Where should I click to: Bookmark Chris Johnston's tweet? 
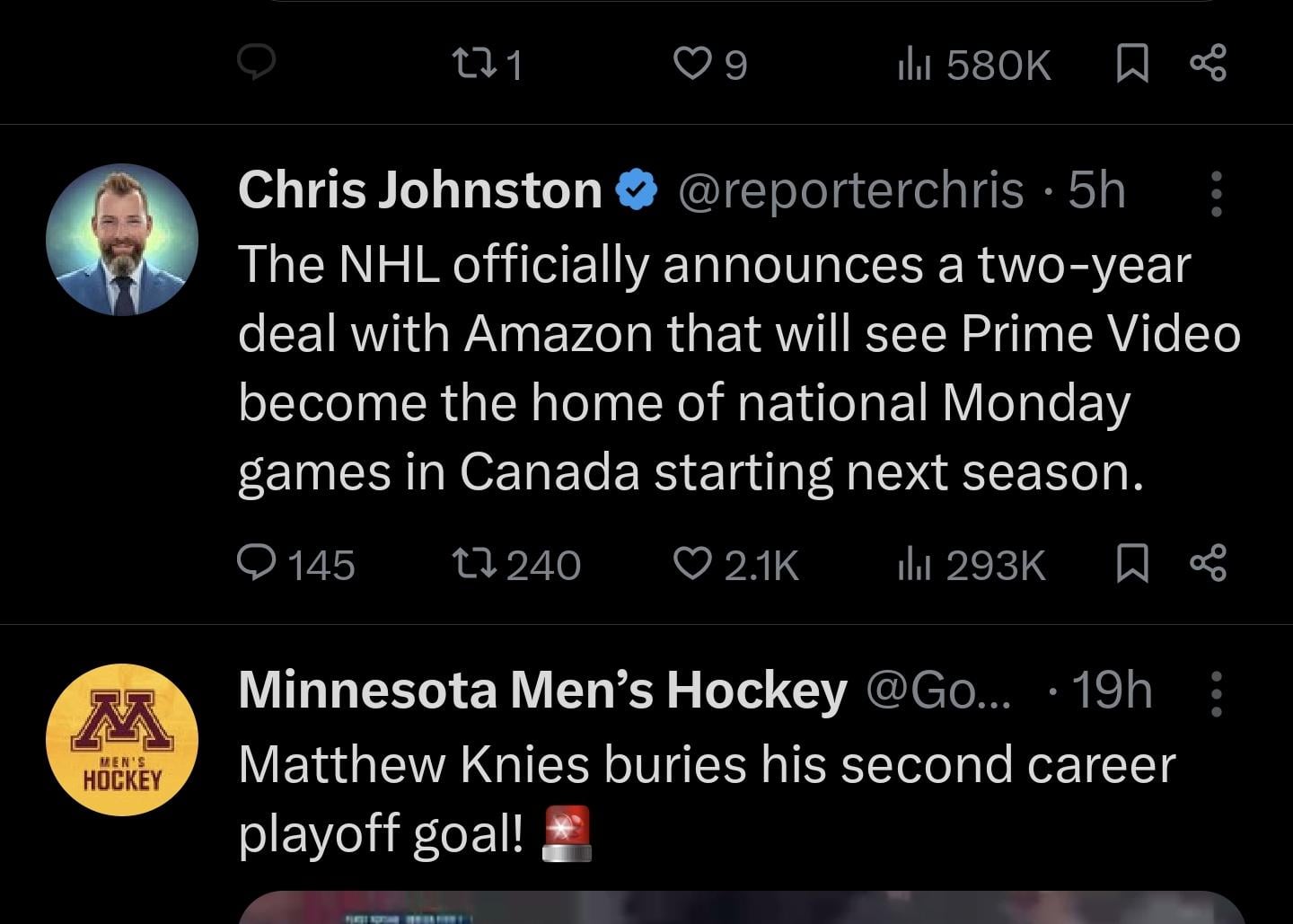coord(1131,564)
